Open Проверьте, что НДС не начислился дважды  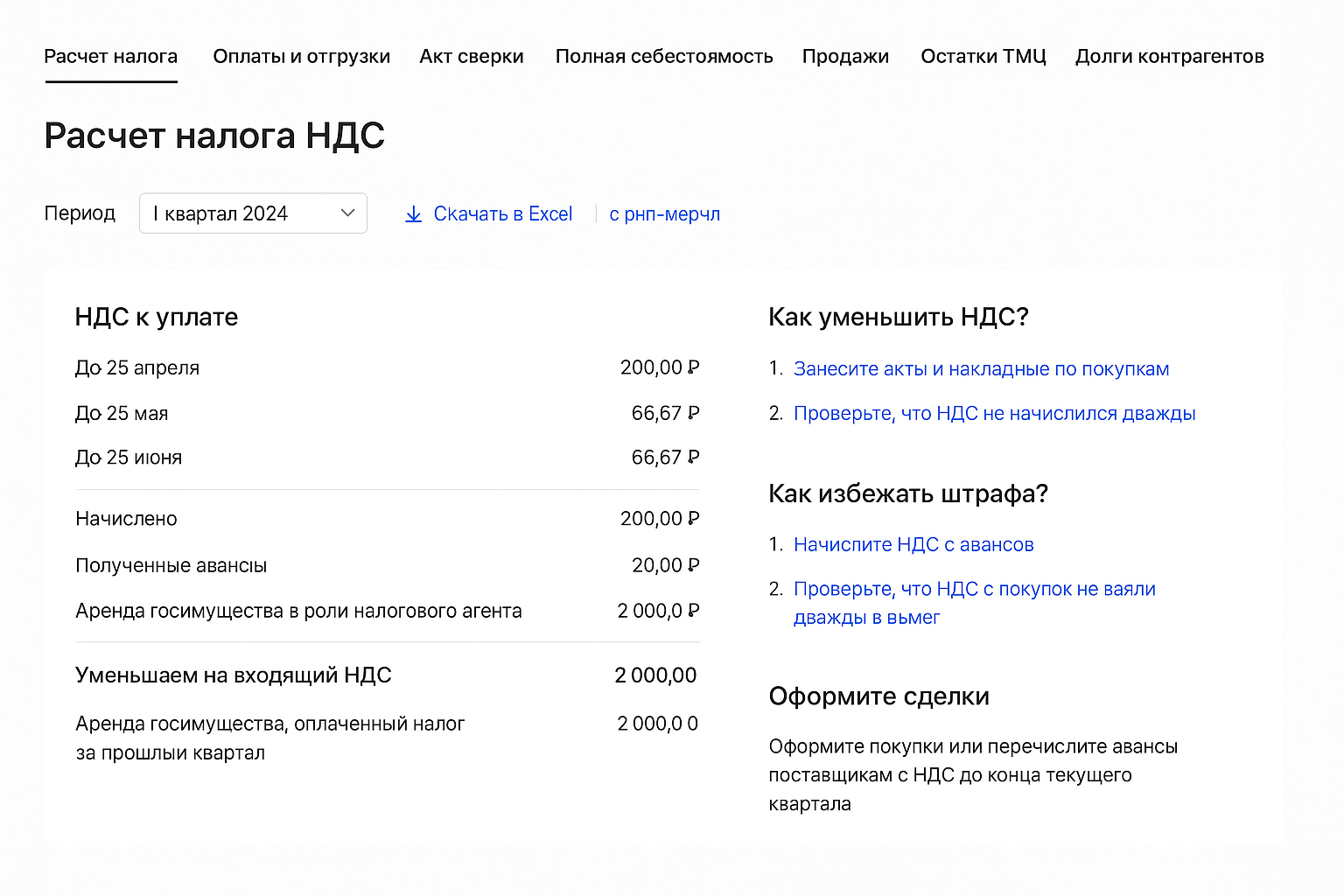coord(994,413)
